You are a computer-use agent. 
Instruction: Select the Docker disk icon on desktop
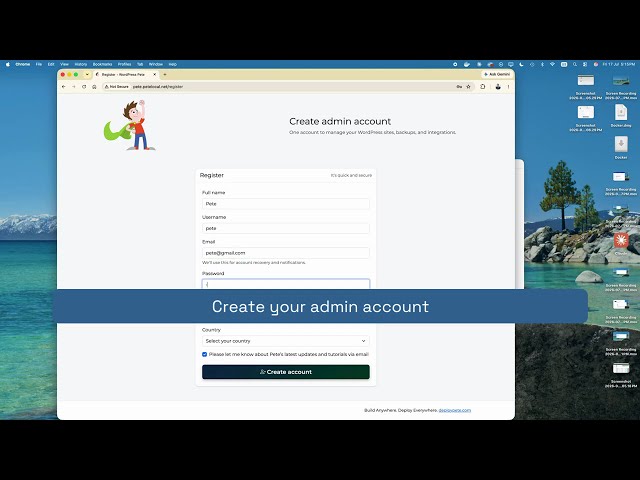pos(621,147)
